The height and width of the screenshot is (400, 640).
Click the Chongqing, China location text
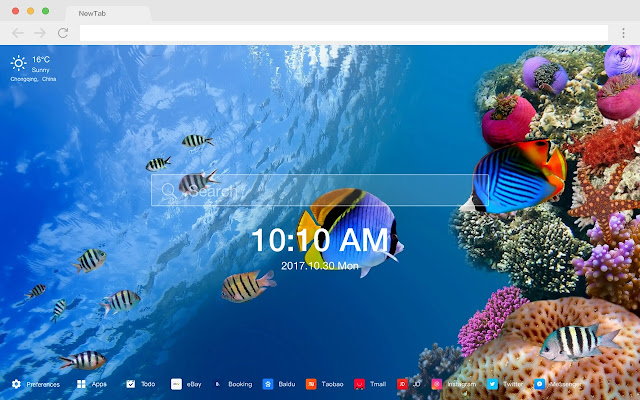[x=33, y=79]
